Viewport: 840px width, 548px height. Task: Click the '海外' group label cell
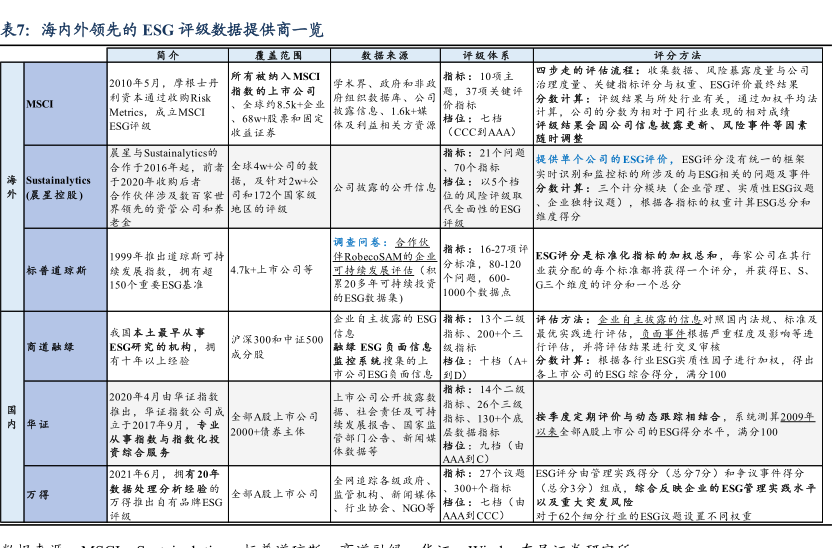click(12, 187)
